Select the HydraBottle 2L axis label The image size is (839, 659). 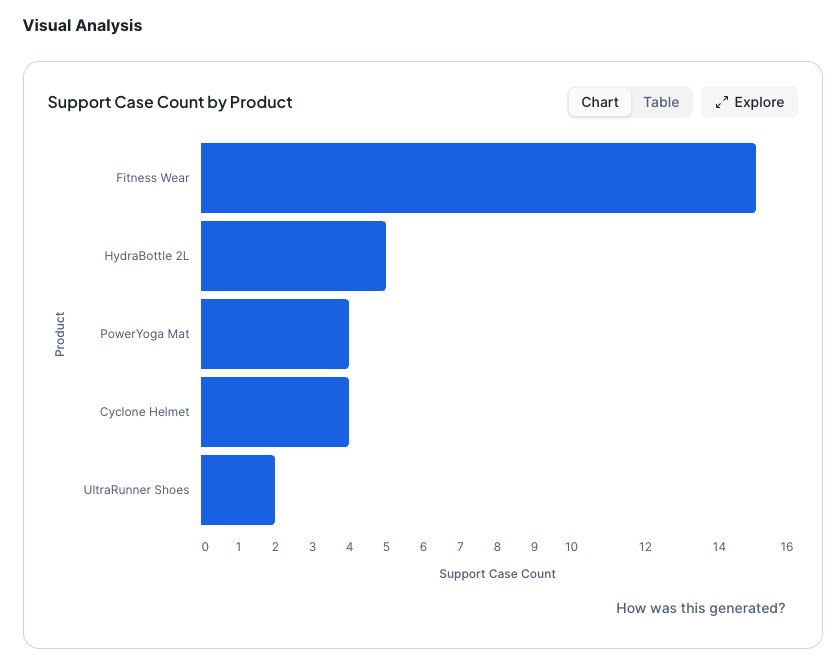tap(147, 255)
